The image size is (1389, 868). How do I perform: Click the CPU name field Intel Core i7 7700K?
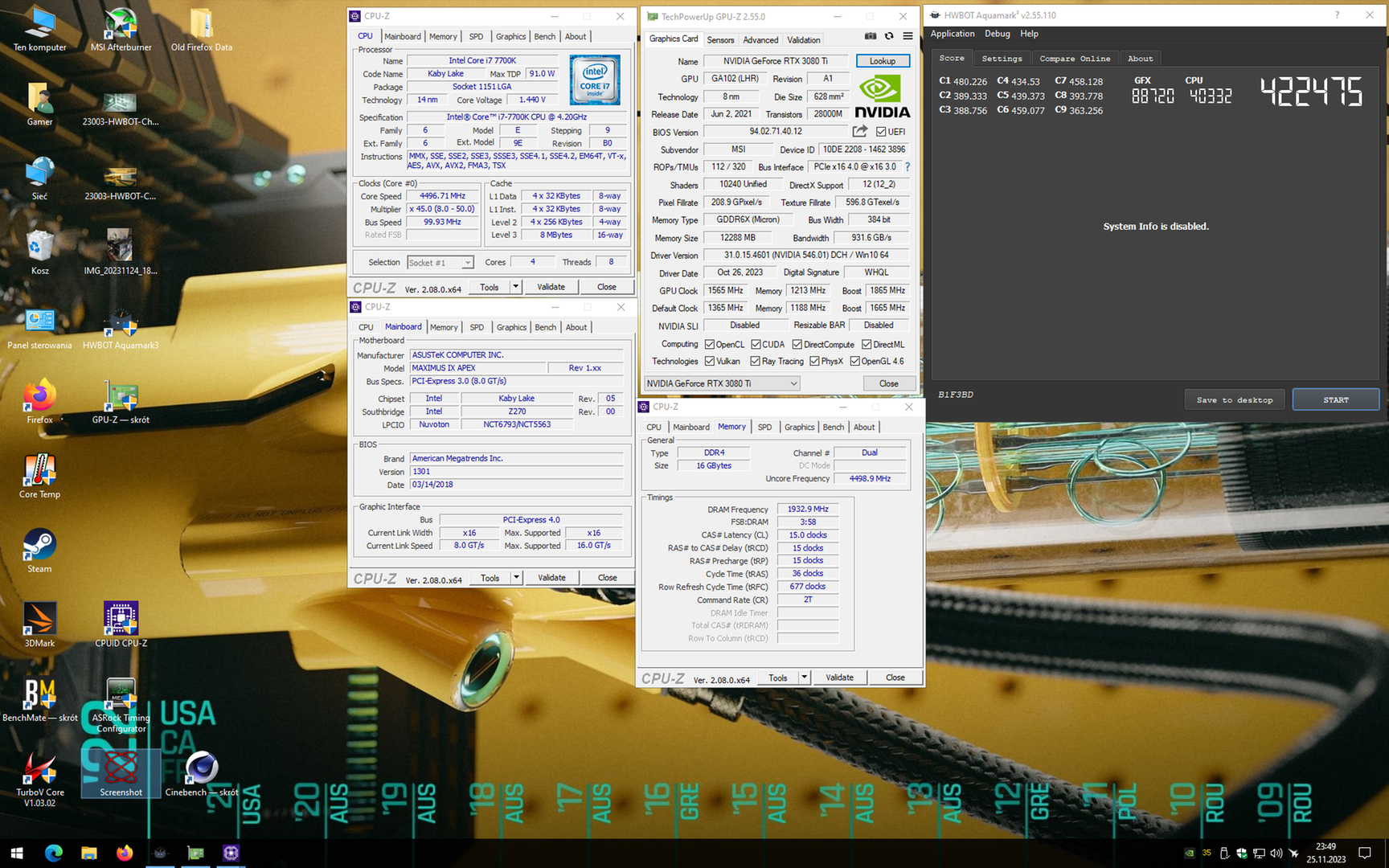coord(482,60)
